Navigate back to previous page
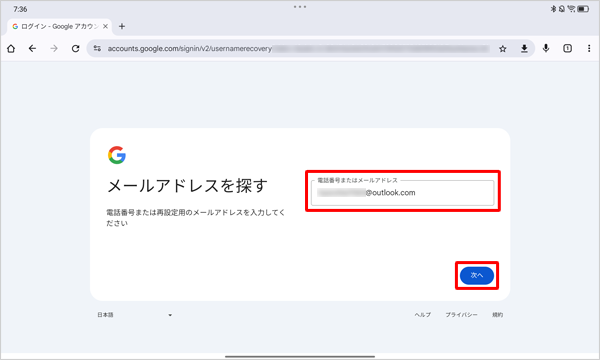Image resolution: width=600 pixels, height=360 pixels. tap(33, 49)
